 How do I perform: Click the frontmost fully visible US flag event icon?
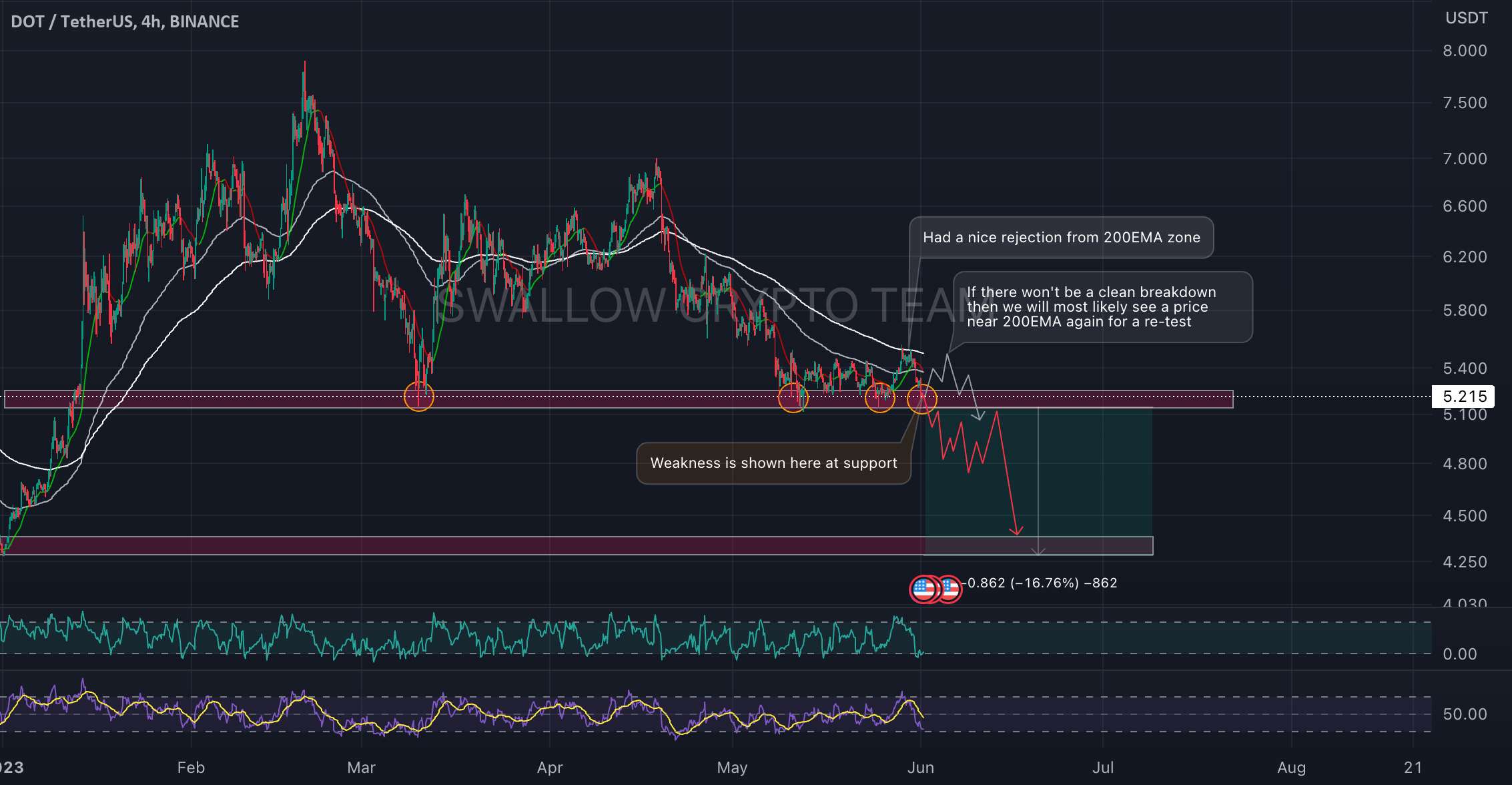coord(924,589)
